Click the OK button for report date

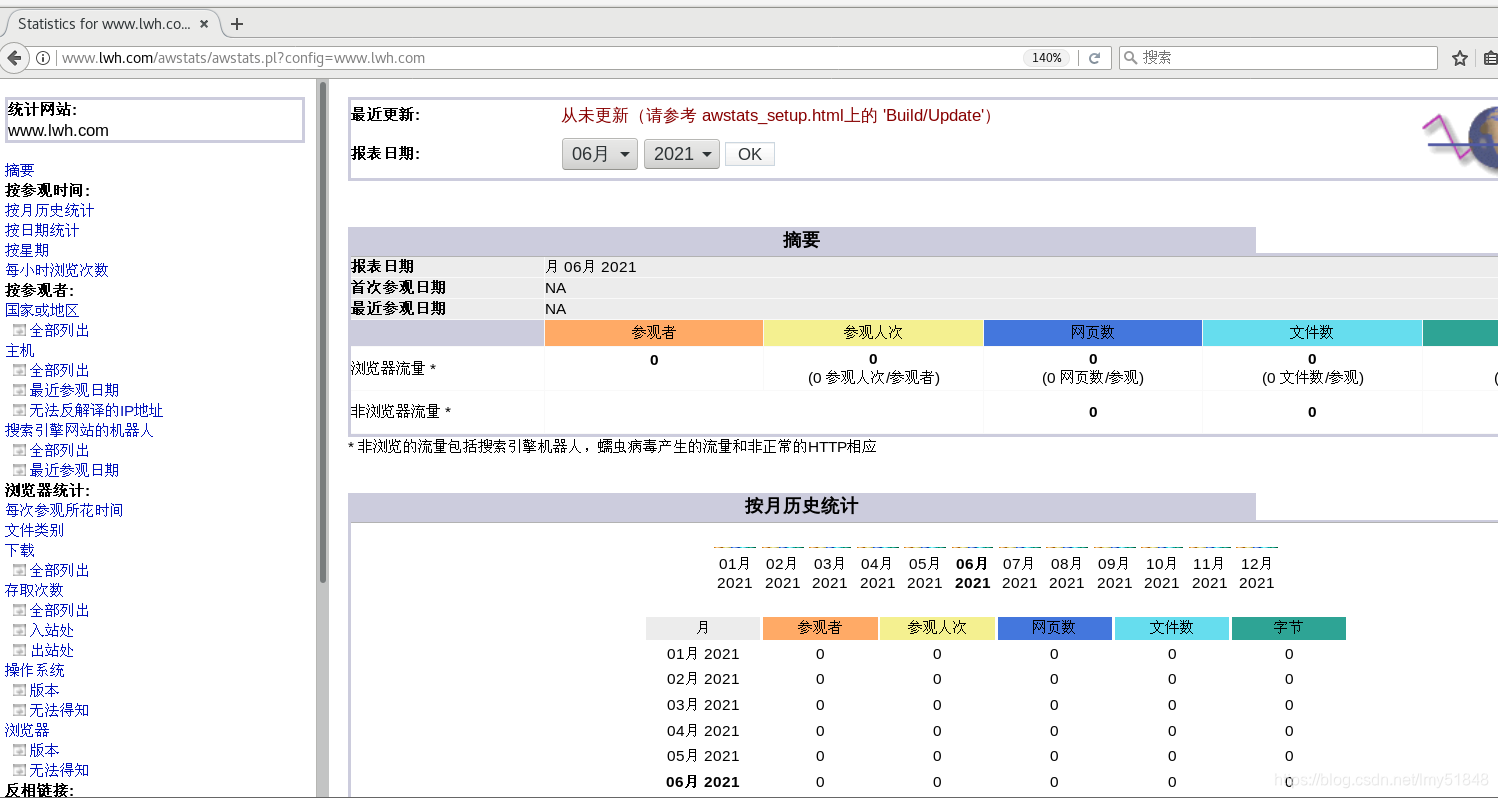coord(750,154)
